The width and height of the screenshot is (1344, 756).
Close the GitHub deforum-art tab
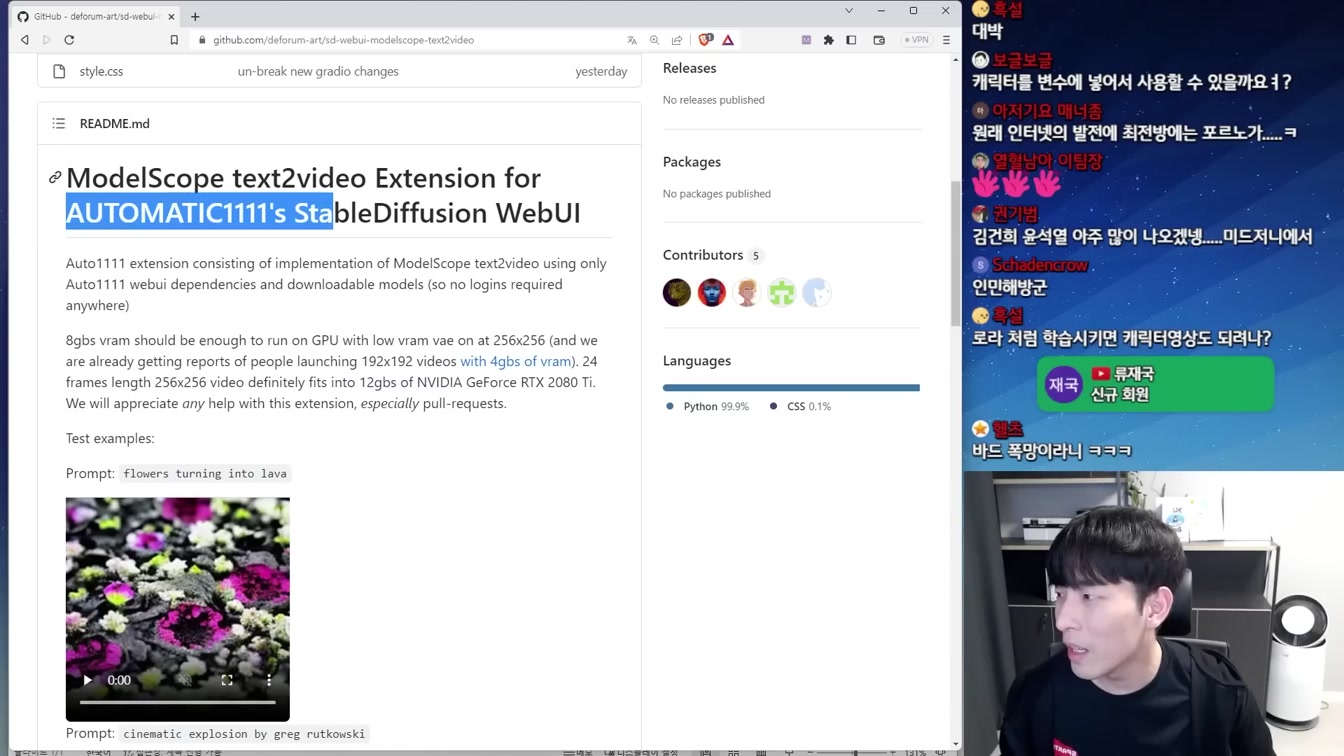tap(171, 16)
